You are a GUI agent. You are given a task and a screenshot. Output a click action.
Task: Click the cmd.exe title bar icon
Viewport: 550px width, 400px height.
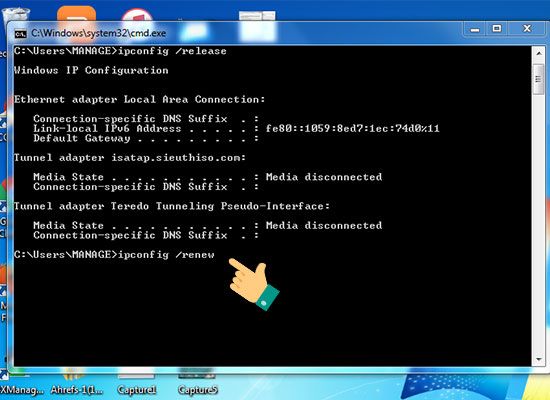(20, 34)
